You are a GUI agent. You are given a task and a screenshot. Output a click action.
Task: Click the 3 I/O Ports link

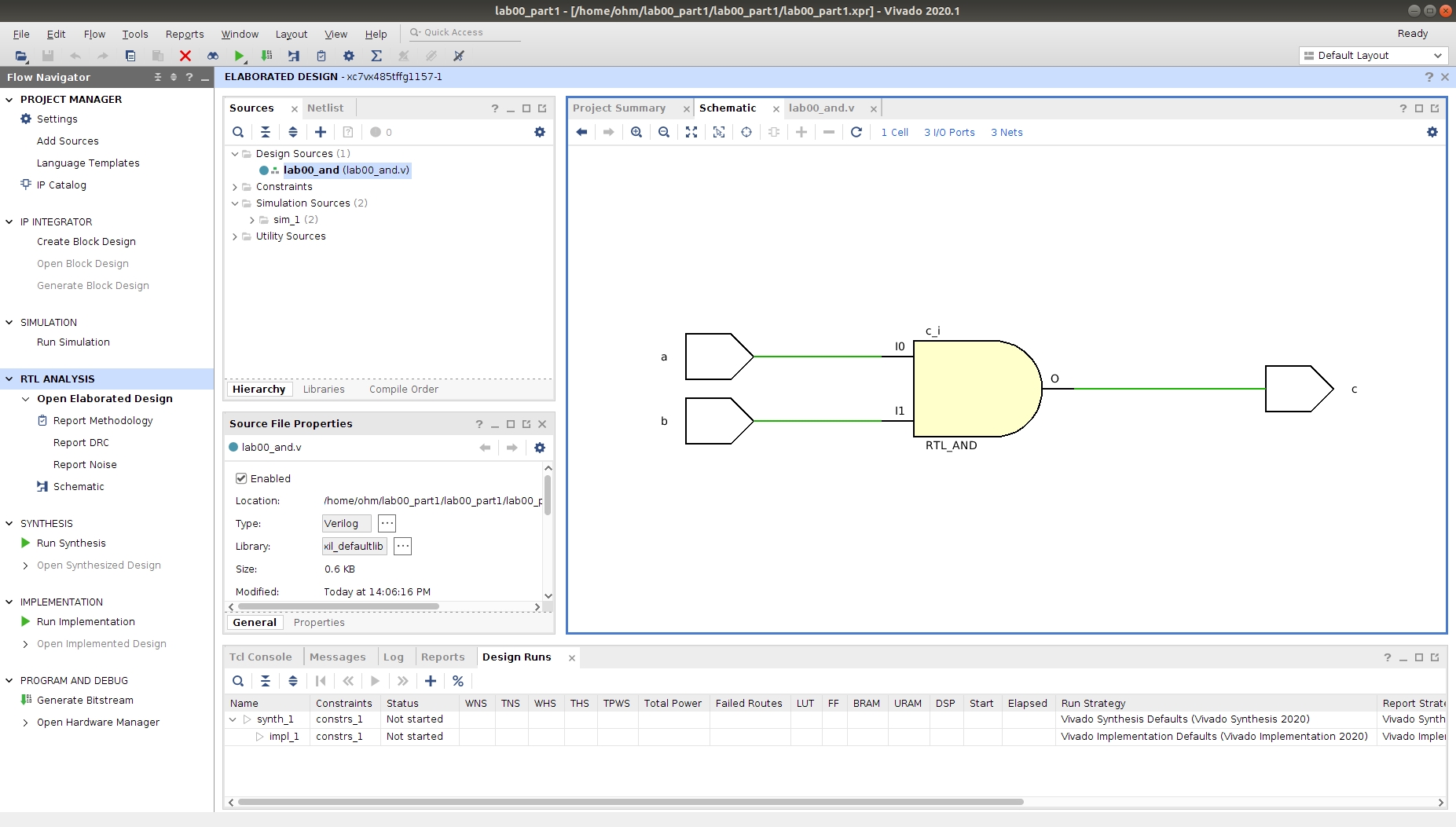pyautogui.click(x=949, y=133)
